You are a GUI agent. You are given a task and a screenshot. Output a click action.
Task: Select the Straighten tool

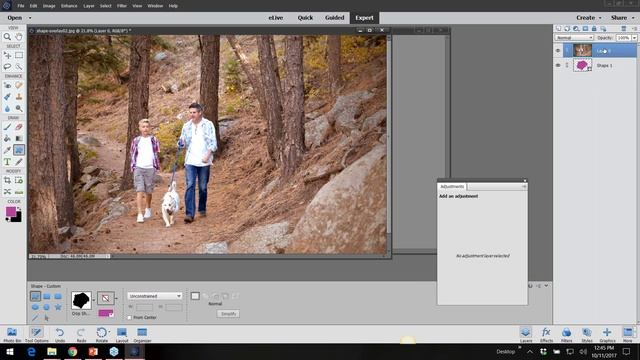pyautogui.click(x=19, y=192)
